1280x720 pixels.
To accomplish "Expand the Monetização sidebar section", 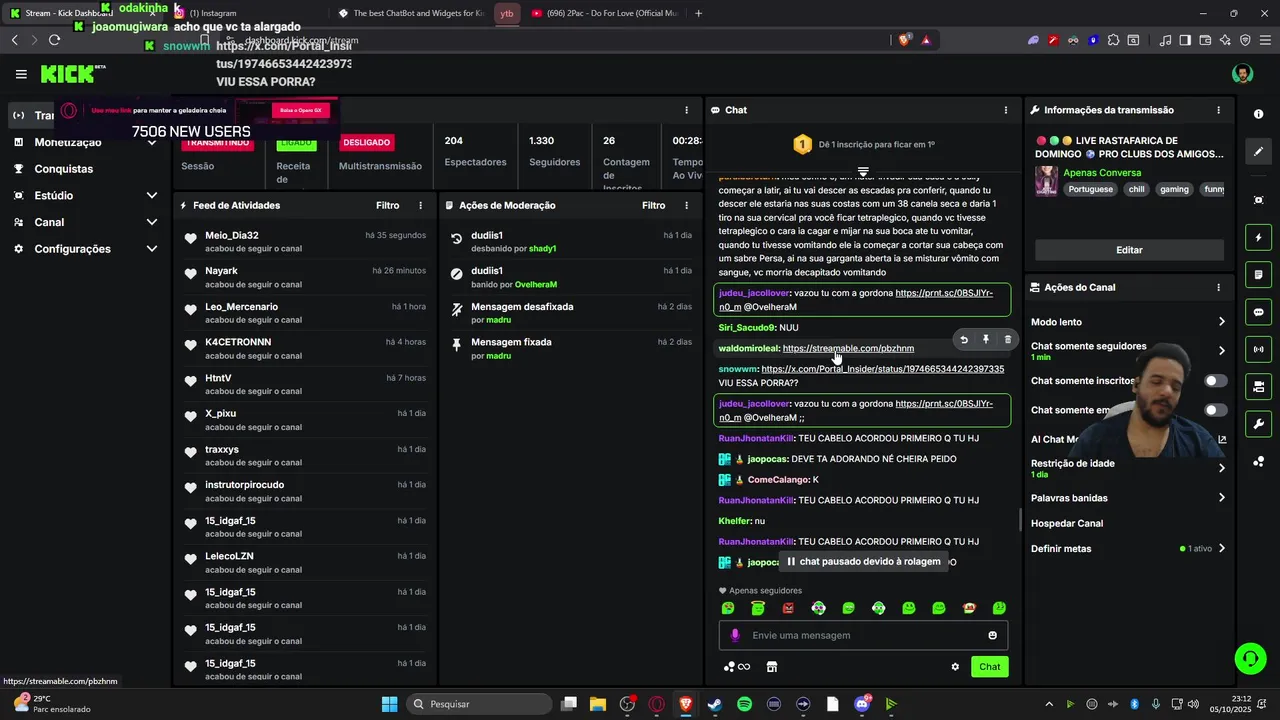I will click(151, 142).
